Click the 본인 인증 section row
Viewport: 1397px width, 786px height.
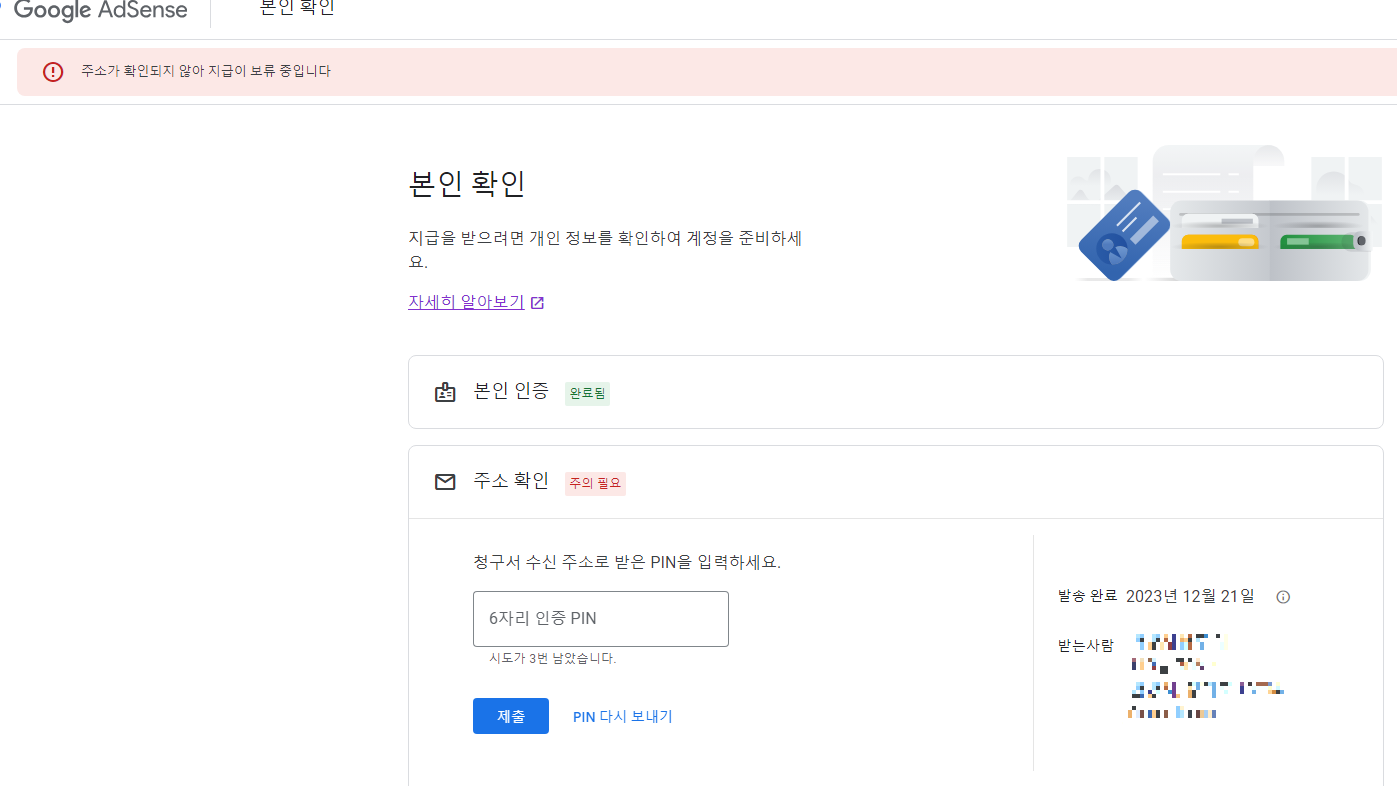point(510,392)
